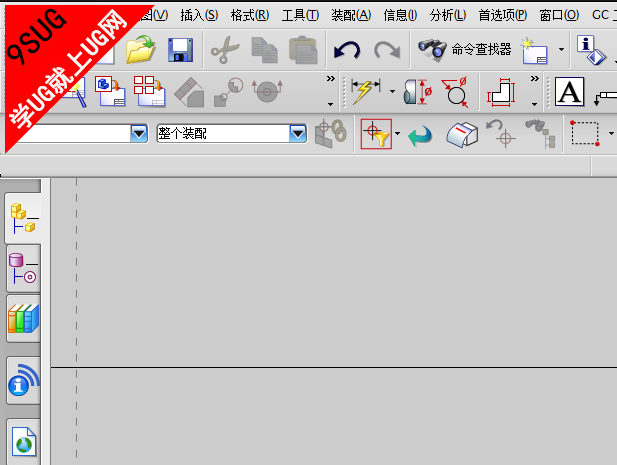Open the Reuse Library books tab
This screenshot has height=465, width=617.
pos(24,319)
